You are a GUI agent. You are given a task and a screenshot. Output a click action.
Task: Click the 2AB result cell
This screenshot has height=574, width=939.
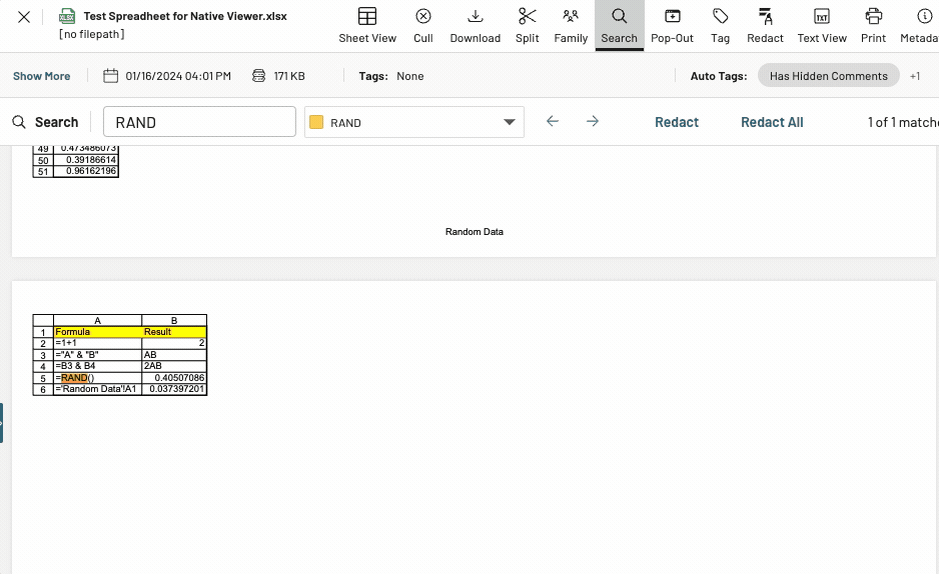click(174, 366)
